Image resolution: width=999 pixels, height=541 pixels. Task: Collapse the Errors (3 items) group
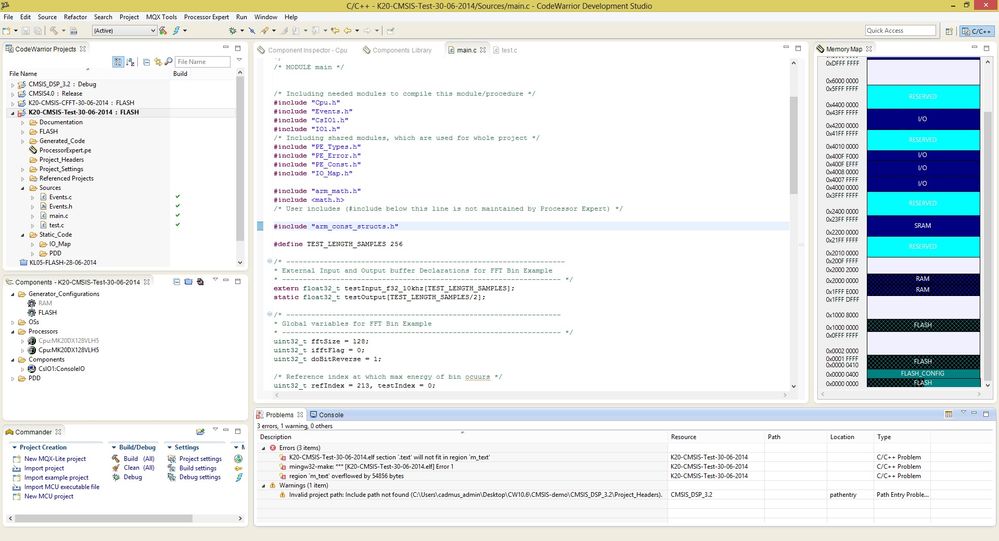coord(265,447)
